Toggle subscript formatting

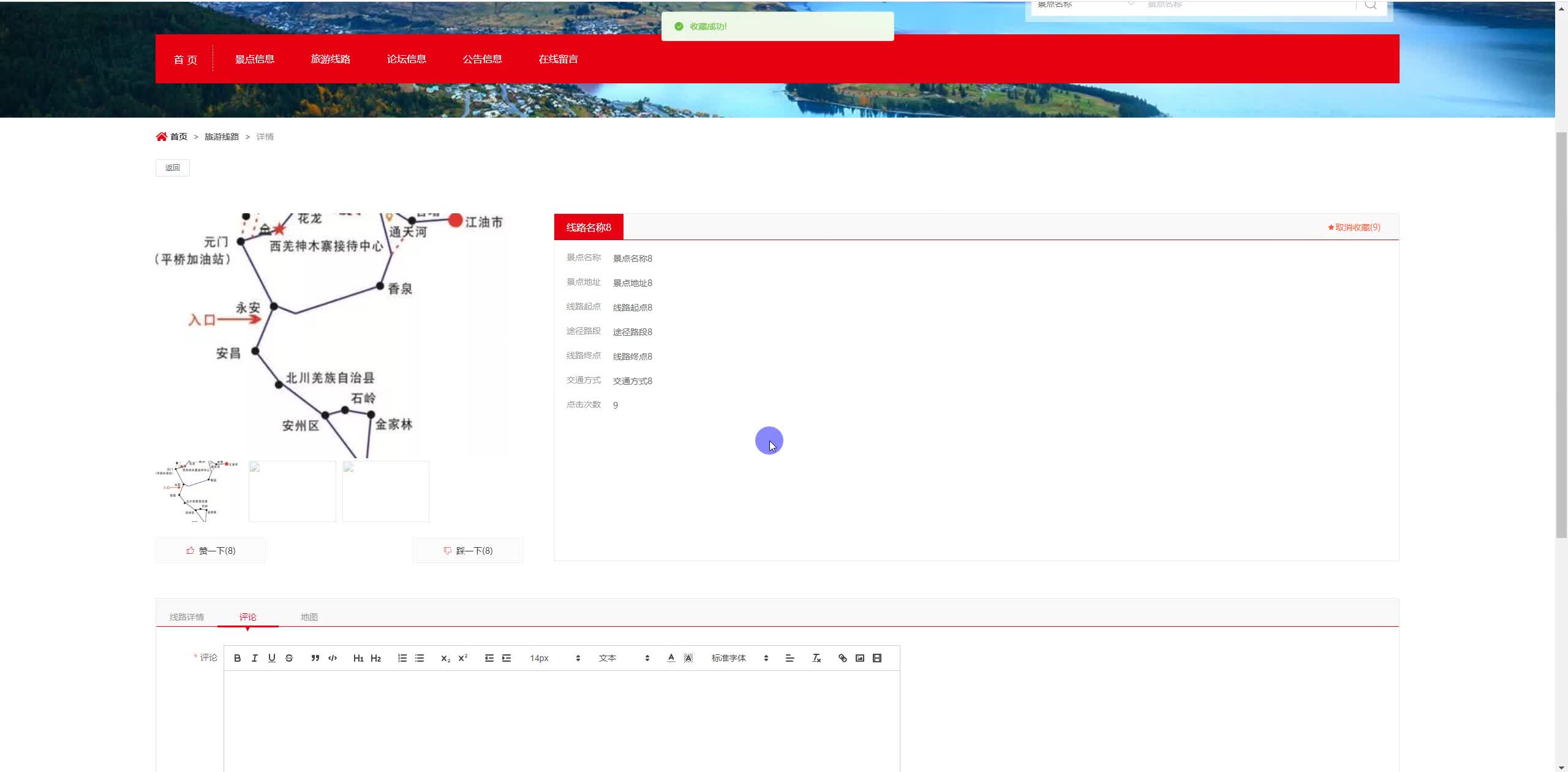[445, 658]
